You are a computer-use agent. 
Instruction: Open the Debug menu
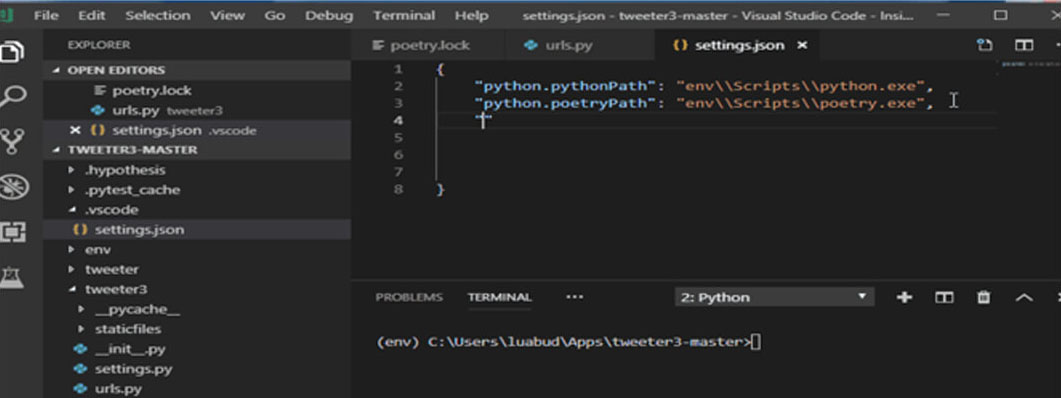coord(329,15)
